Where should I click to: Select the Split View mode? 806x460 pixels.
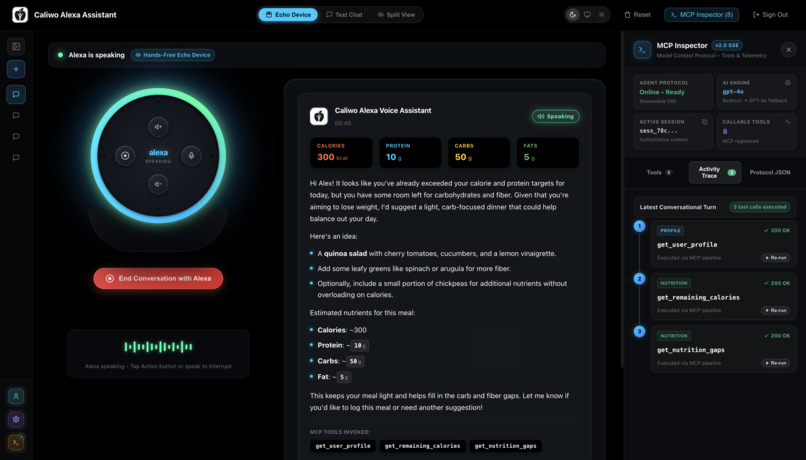click(x=396, y=14)
